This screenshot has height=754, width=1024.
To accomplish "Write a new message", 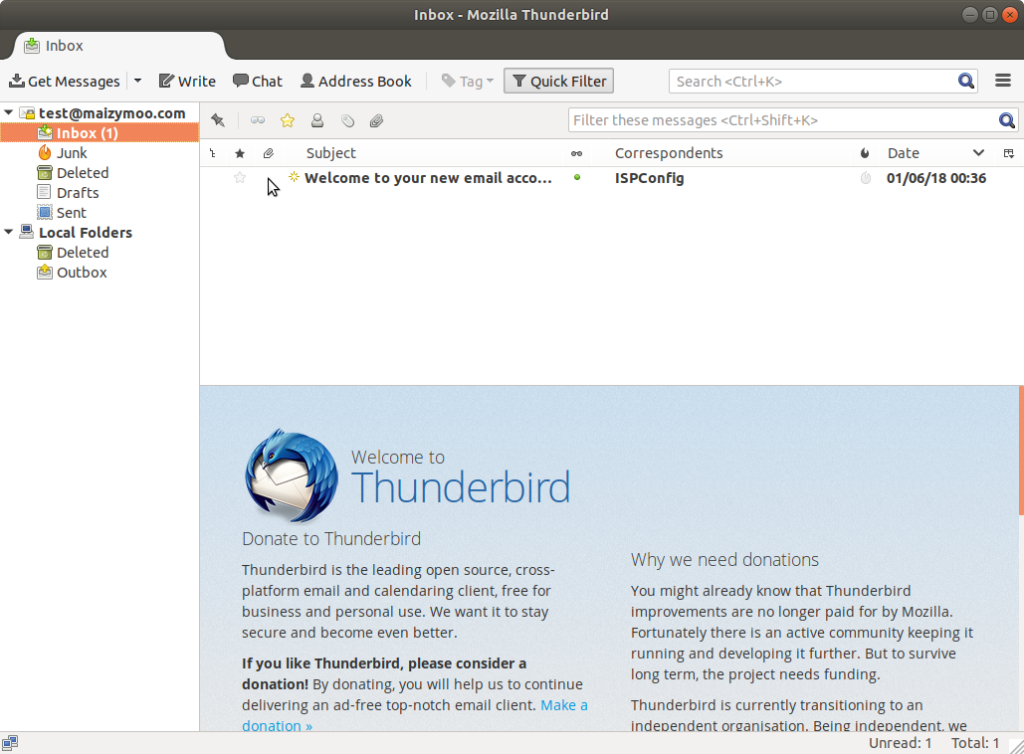I will tap(187, 81).
